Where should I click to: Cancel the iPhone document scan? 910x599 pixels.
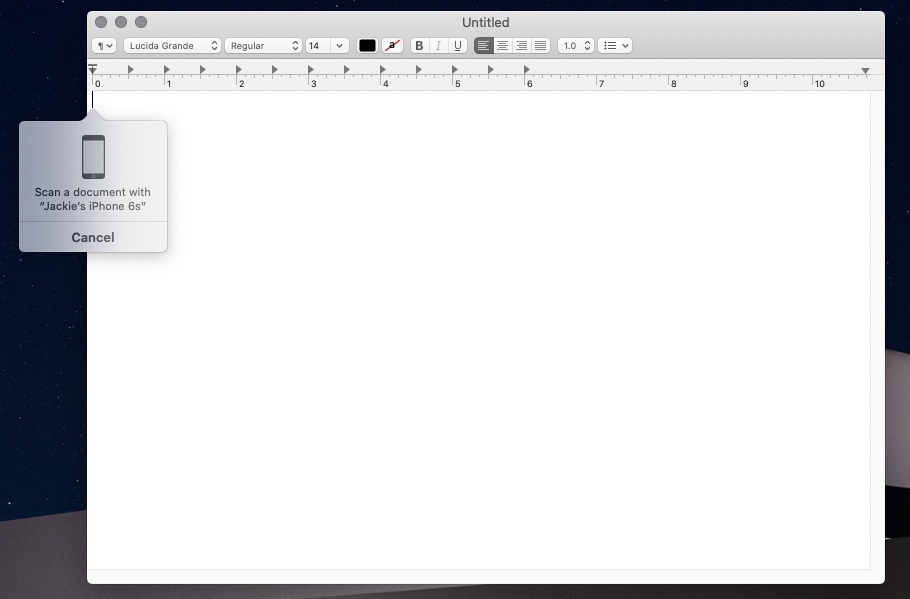point(93,237)
